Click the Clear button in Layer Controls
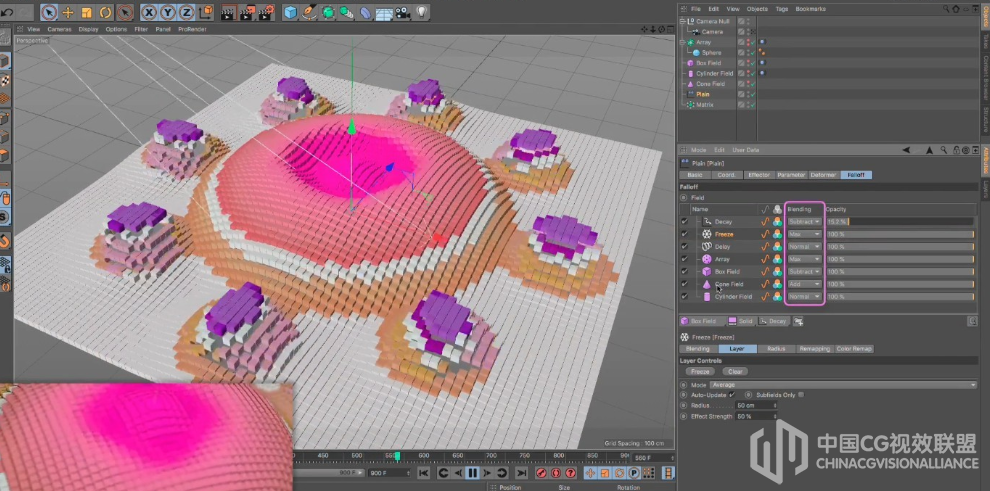990x491 pixels. point(735,372)
